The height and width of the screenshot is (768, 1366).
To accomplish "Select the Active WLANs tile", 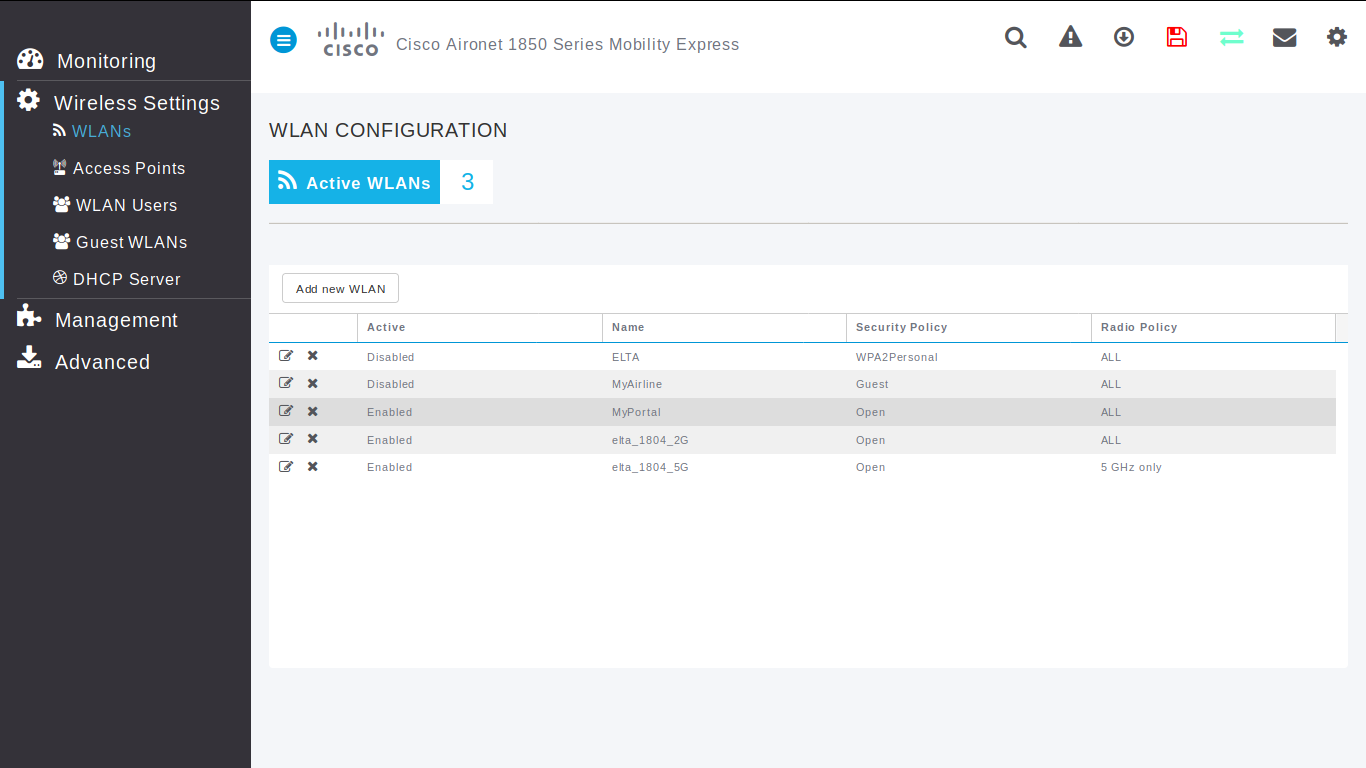I will [355, 182].
